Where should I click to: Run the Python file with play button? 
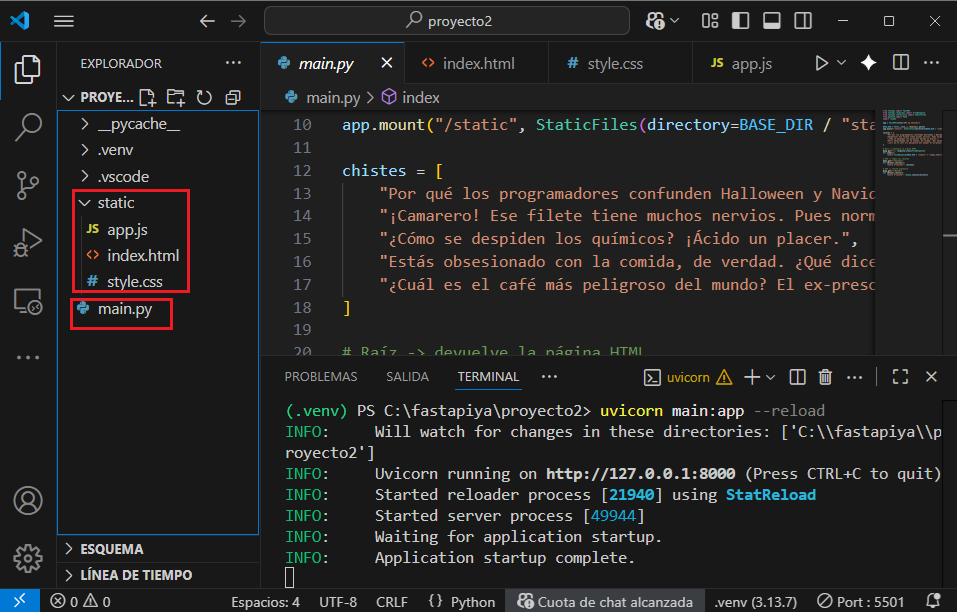click(822, 63)
